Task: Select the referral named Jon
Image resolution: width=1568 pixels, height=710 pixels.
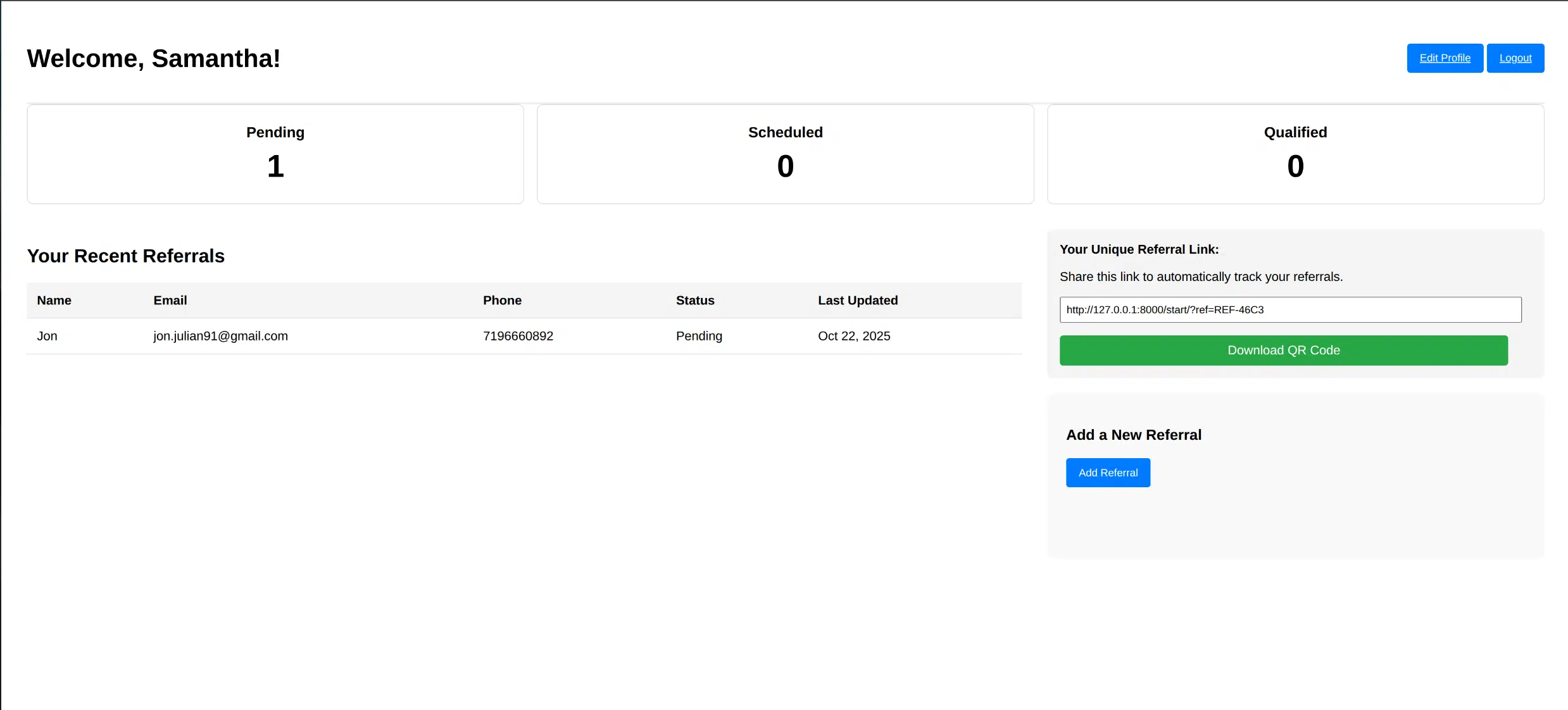Action: [x=47, y=336]
